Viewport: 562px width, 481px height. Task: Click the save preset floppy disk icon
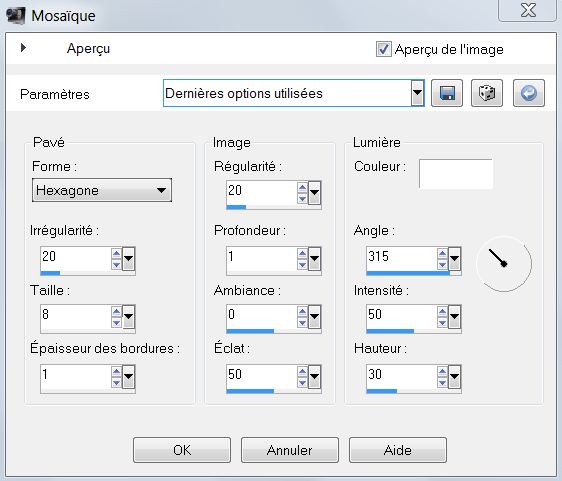click(447, 93)
